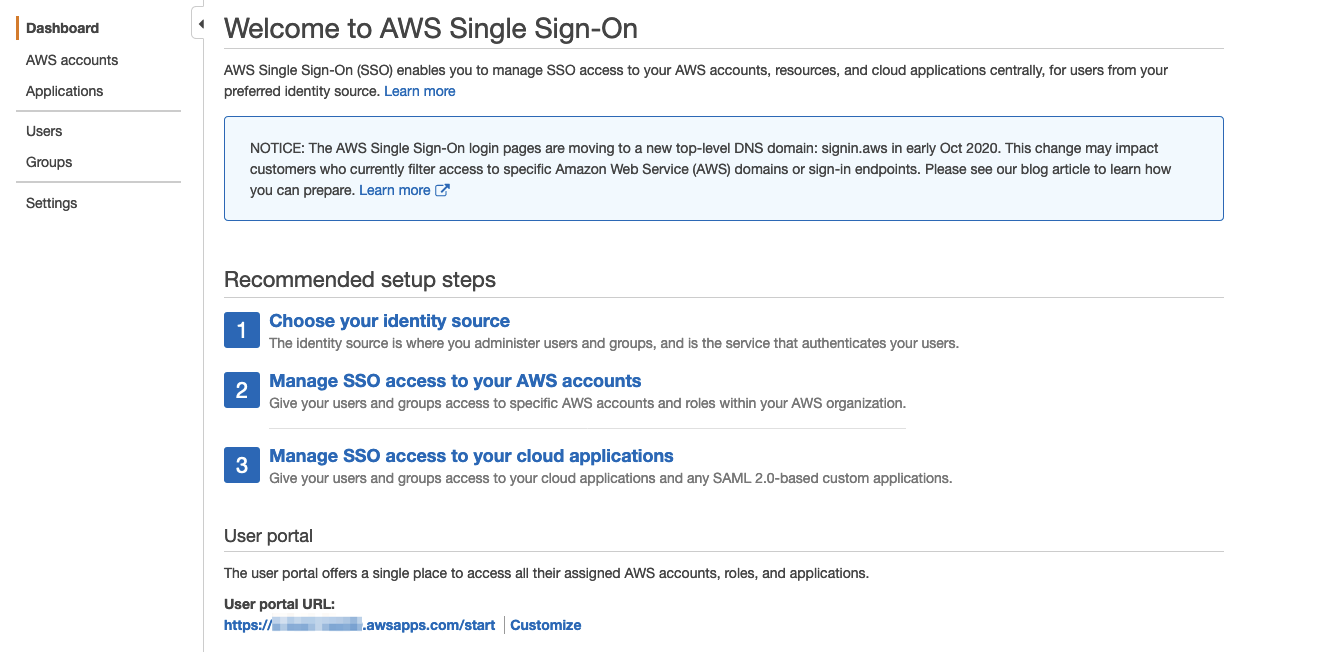Open Choose your identity source
The height and width of the screenshot is (652, 1323).
(389, 320)
